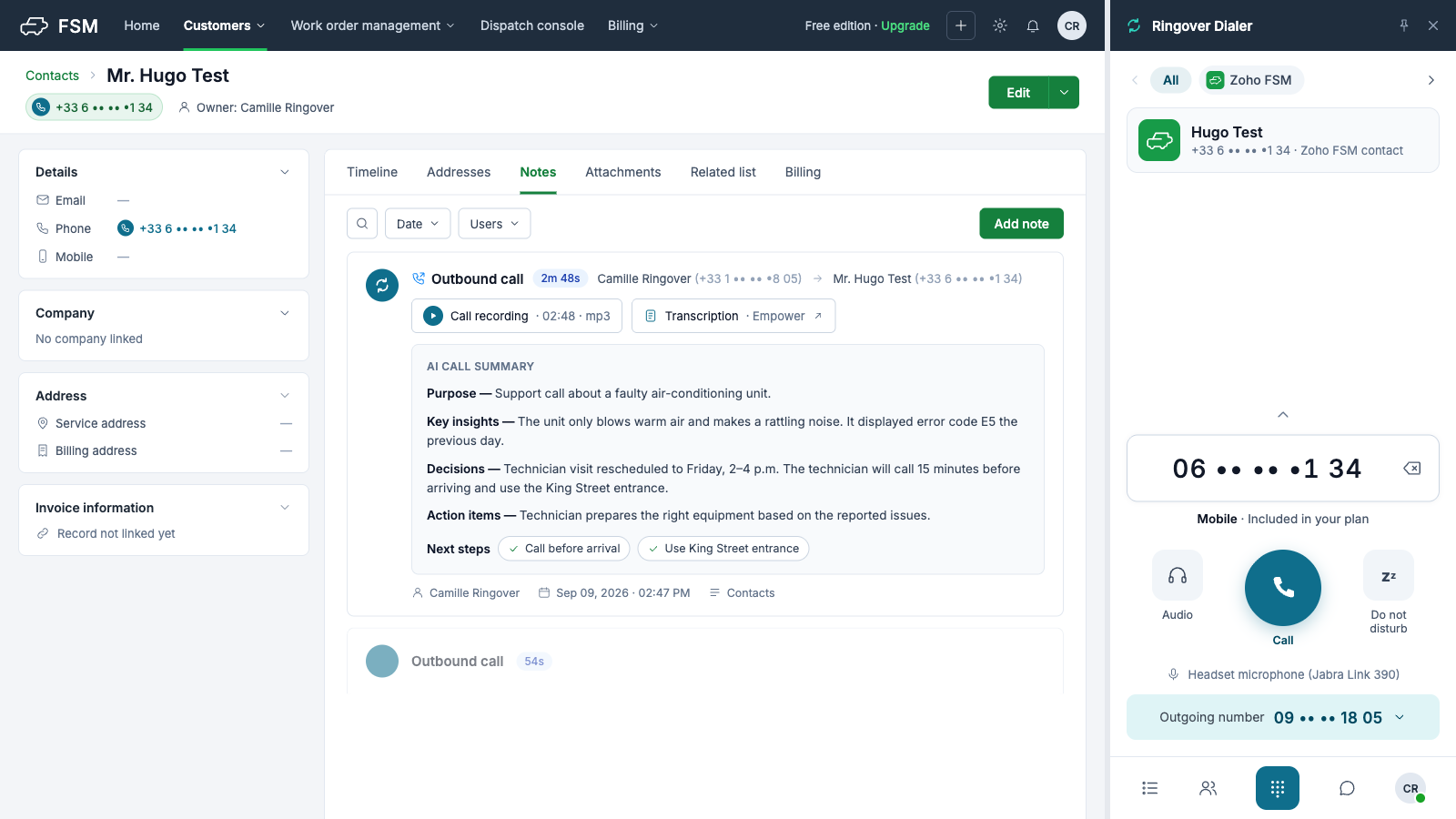Click Headset microphone (Jabra Link 390) label
The width and height of the screenshot is (1456, 819).
[1293, 674]
